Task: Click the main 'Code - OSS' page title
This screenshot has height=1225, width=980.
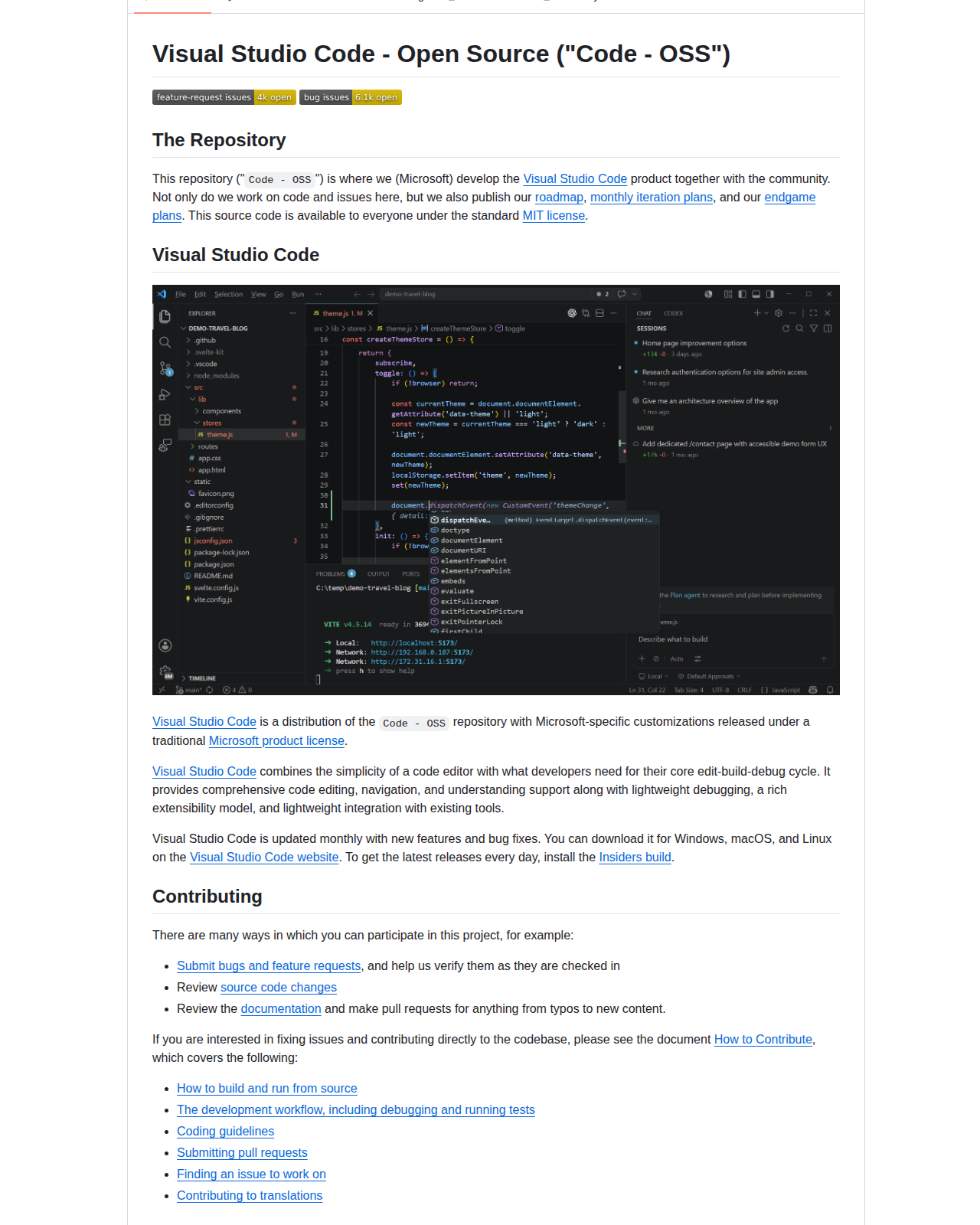Action: tap(441, 54)
